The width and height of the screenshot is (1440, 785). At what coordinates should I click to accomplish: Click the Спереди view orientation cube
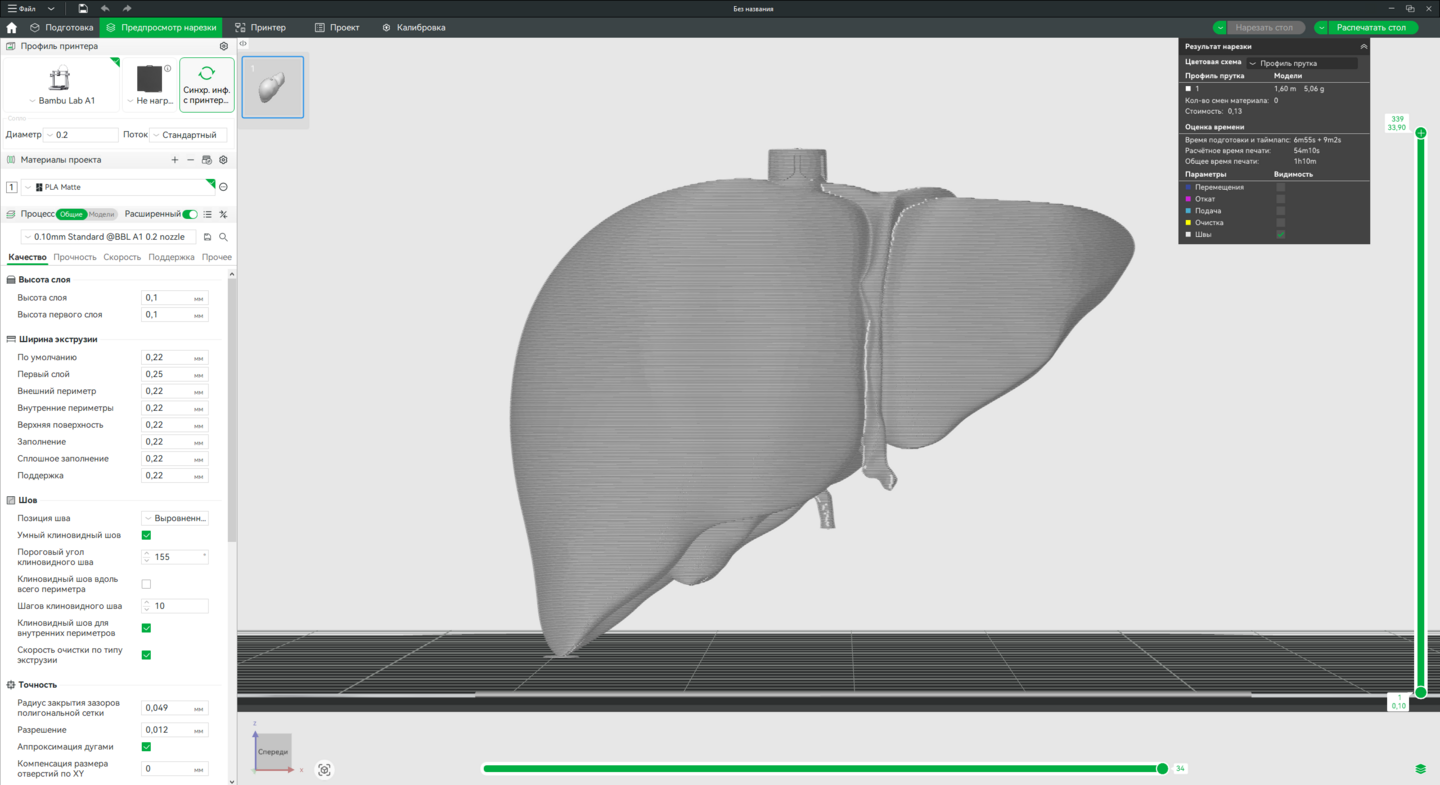(273, 751)
